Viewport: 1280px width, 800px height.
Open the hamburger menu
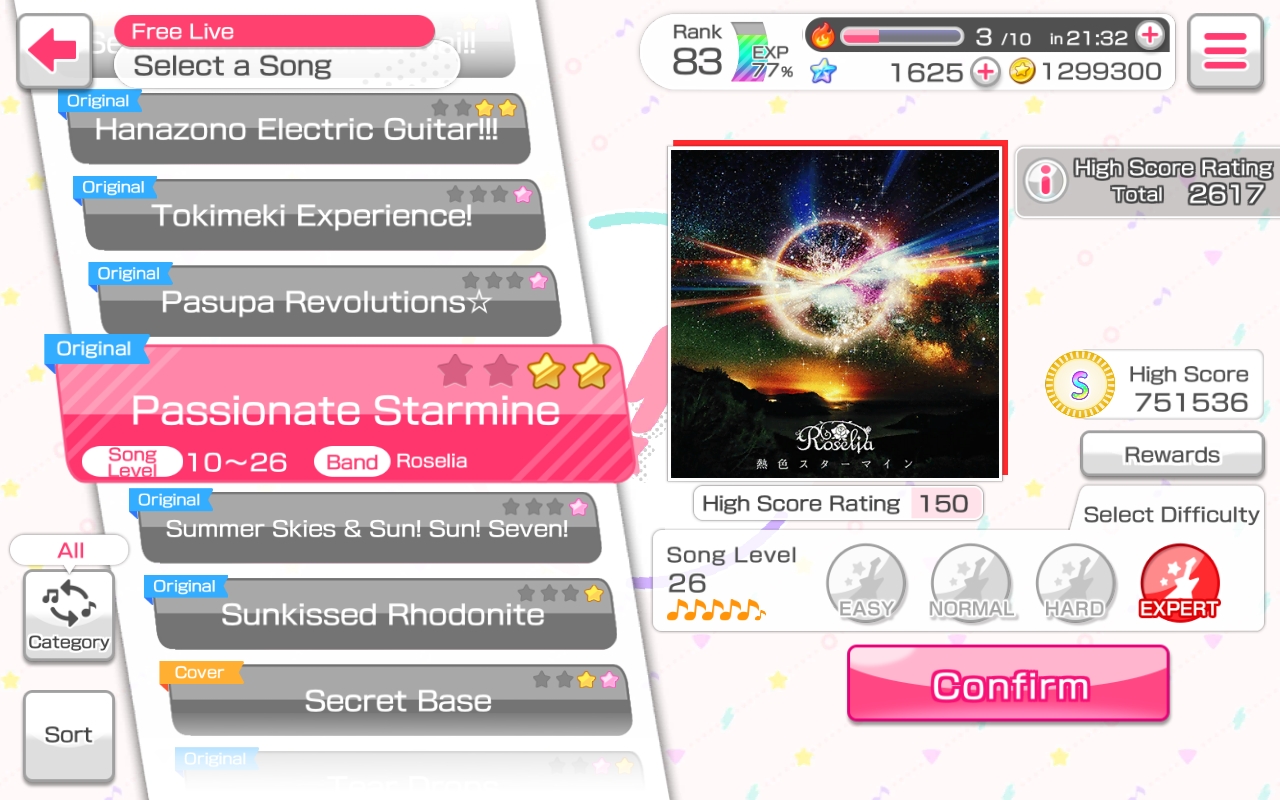point(1225,51)
